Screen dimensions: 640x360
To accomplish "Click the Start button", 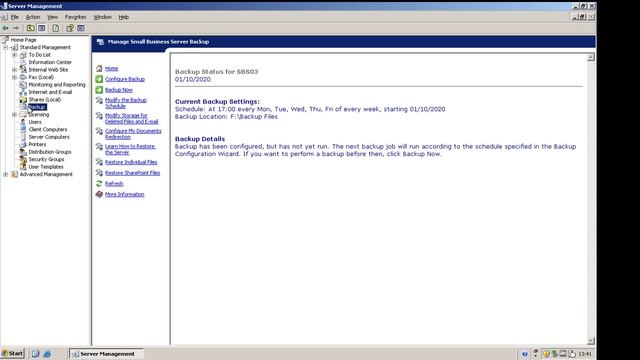I will pos(13,353).
